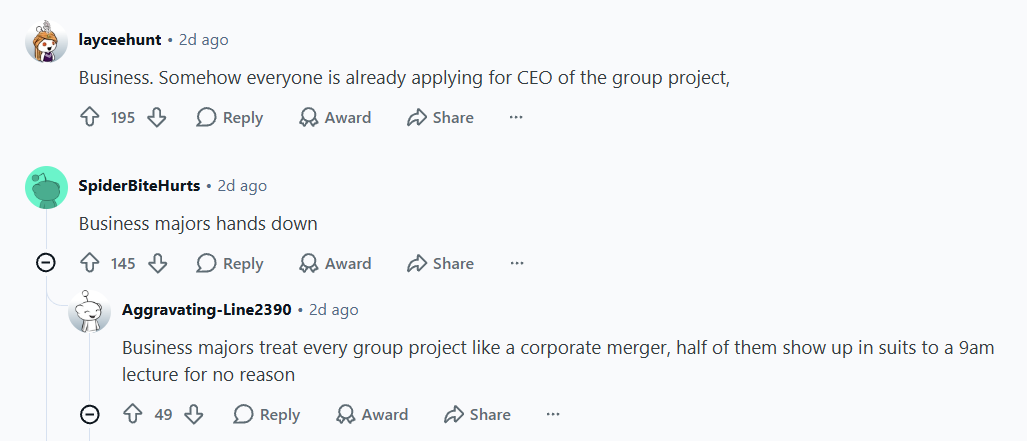Viewport: 1027px width, 441px height.
Task: Open layceehunt's avatar profile
Action: (x=47, y=41)
